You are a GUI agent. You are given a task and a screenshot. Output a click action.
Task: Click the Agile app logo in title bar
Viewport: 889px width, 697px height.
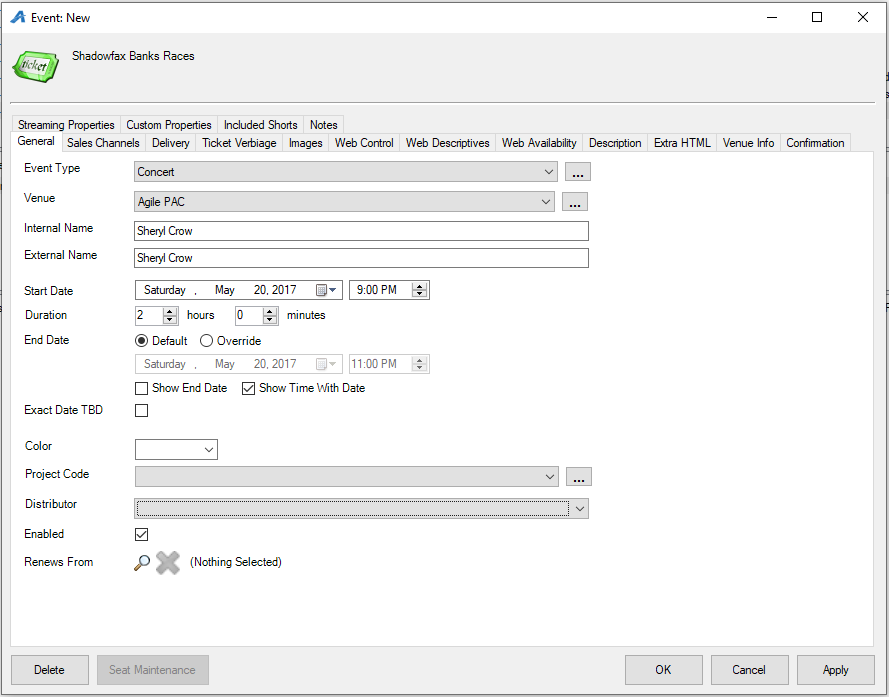click(x=18, y=18)
